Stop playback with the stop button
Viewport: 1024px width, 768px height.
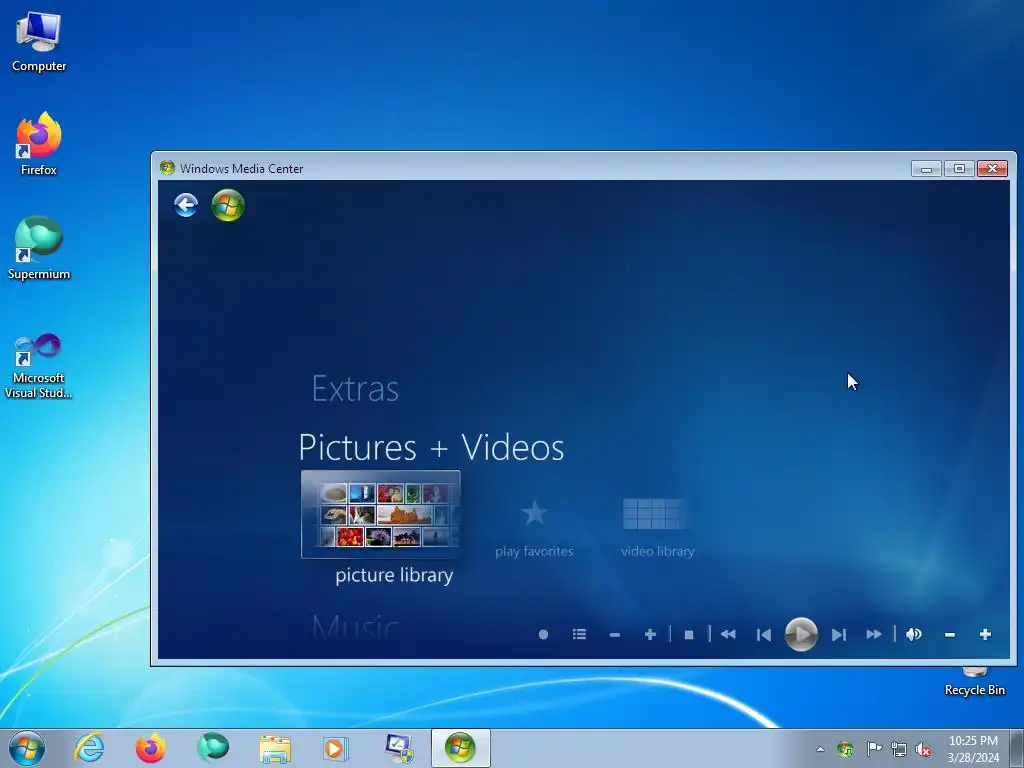click(689, 634)
